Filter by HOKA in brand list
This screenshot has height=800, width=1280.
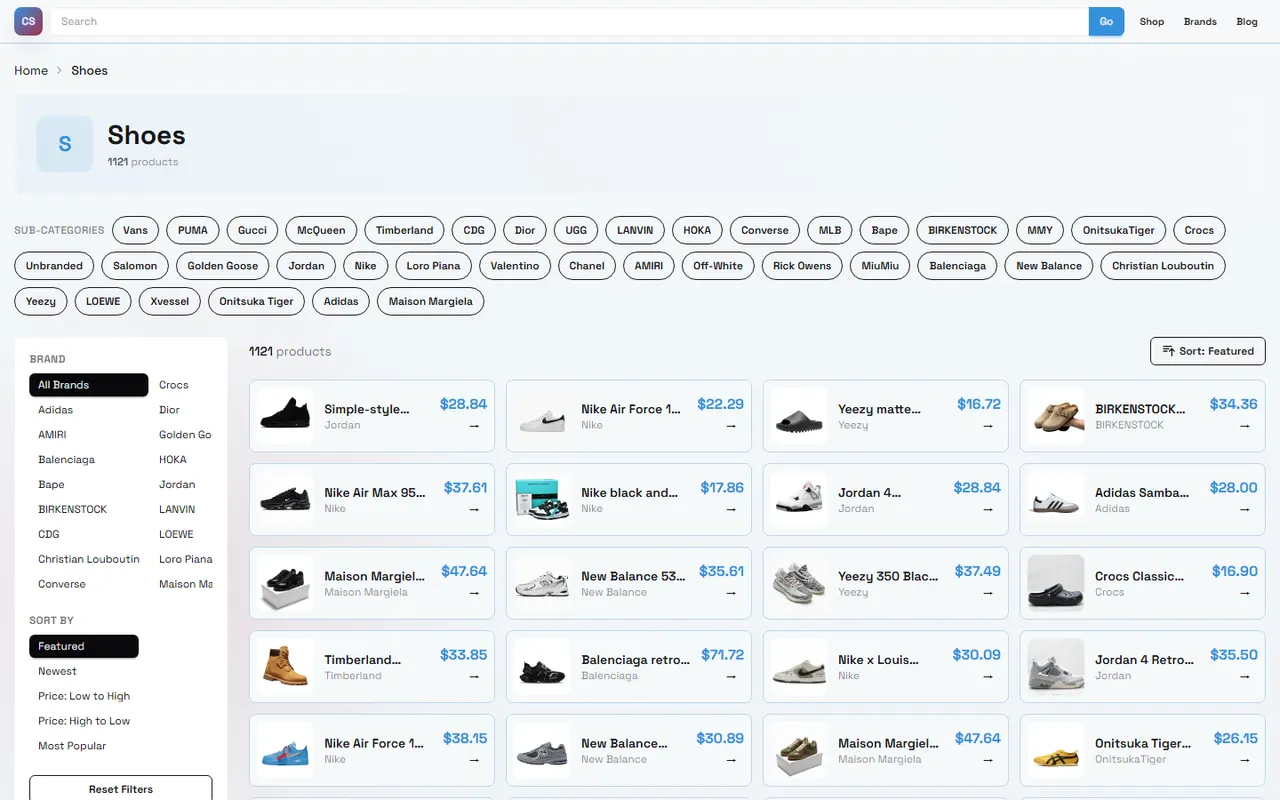tap(181, 460)
